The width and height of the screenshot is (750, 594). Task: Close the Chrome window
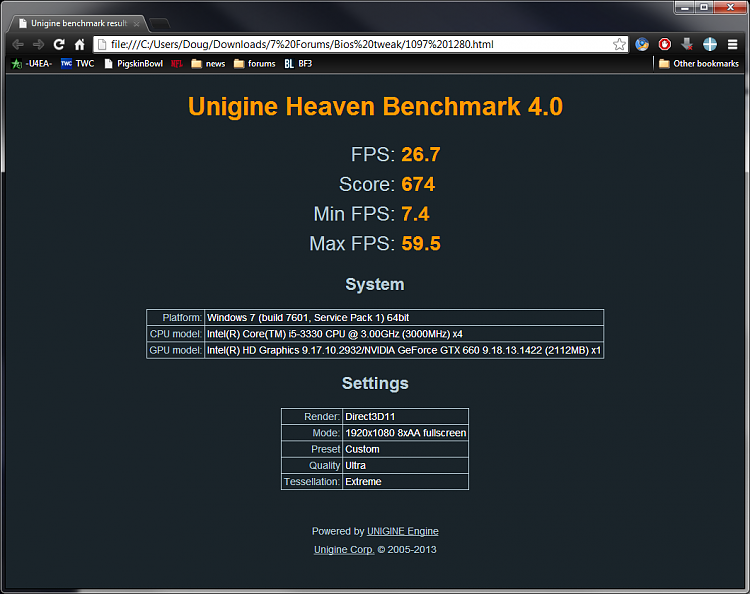[x=730, y=7]
